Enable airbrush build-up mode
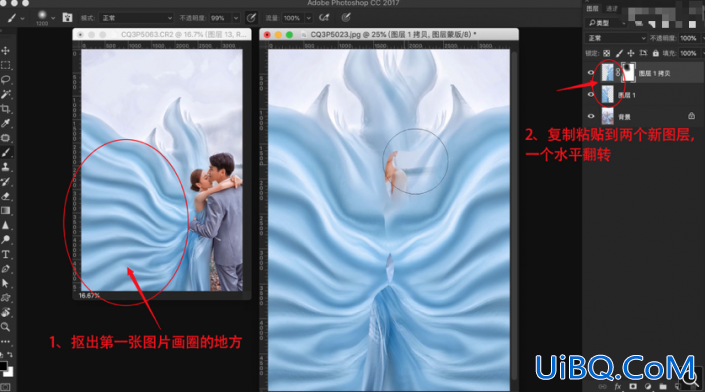 point(324,18)
